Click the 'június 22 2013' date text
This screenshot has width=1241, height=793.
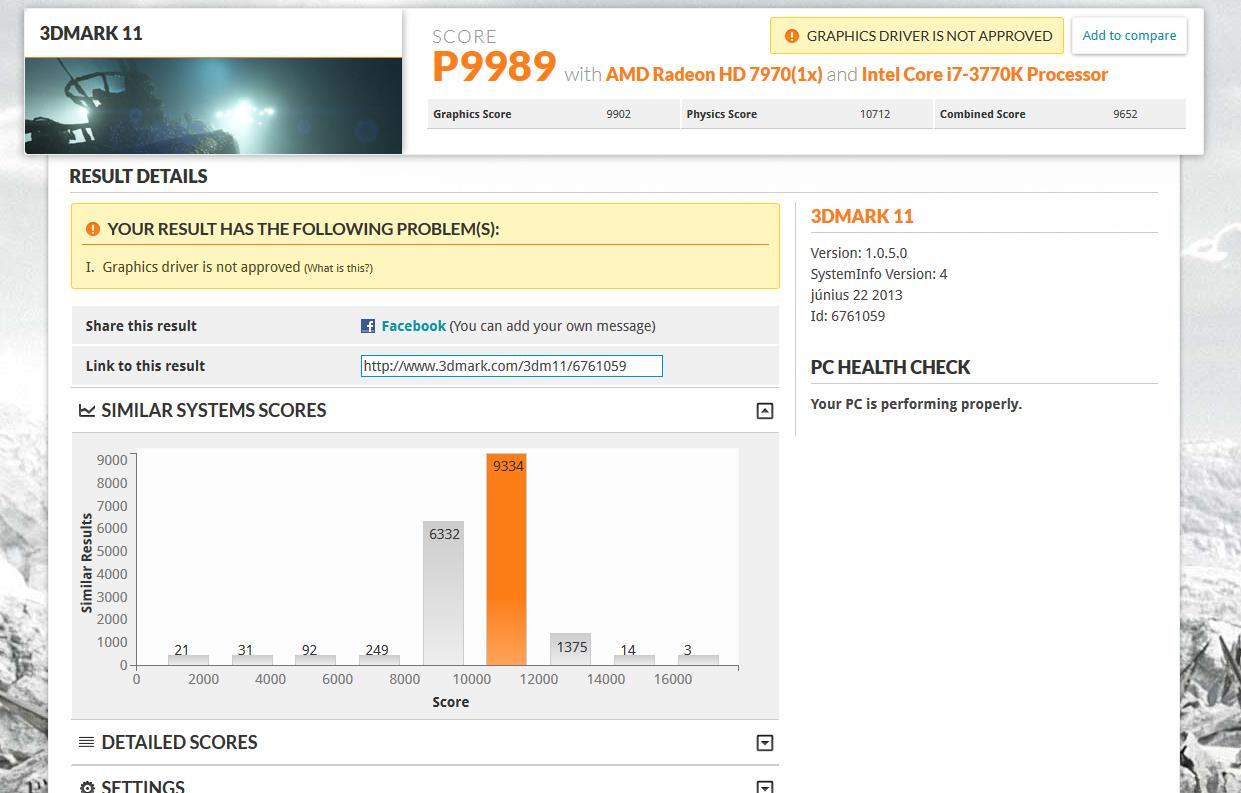[857, 295]
